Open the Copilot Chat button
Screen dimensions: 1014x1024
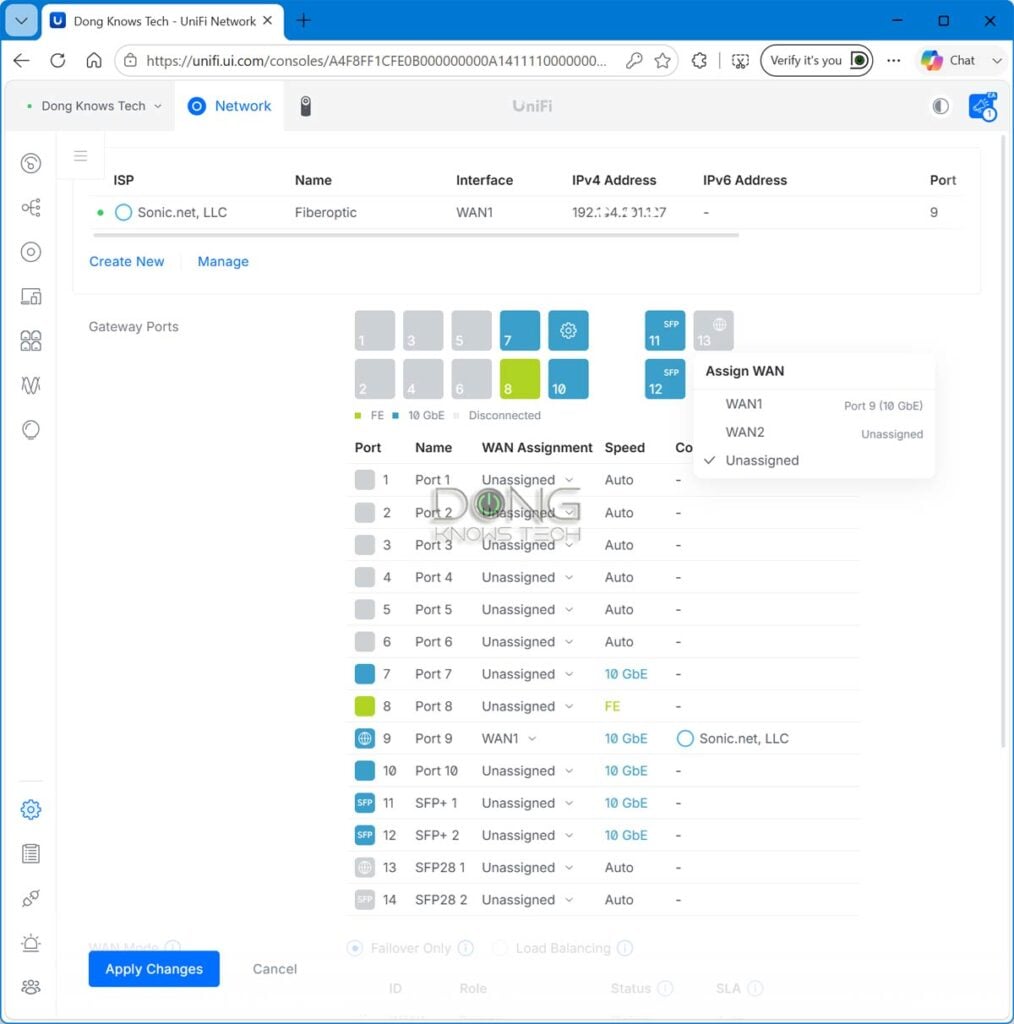coord(951,61)
